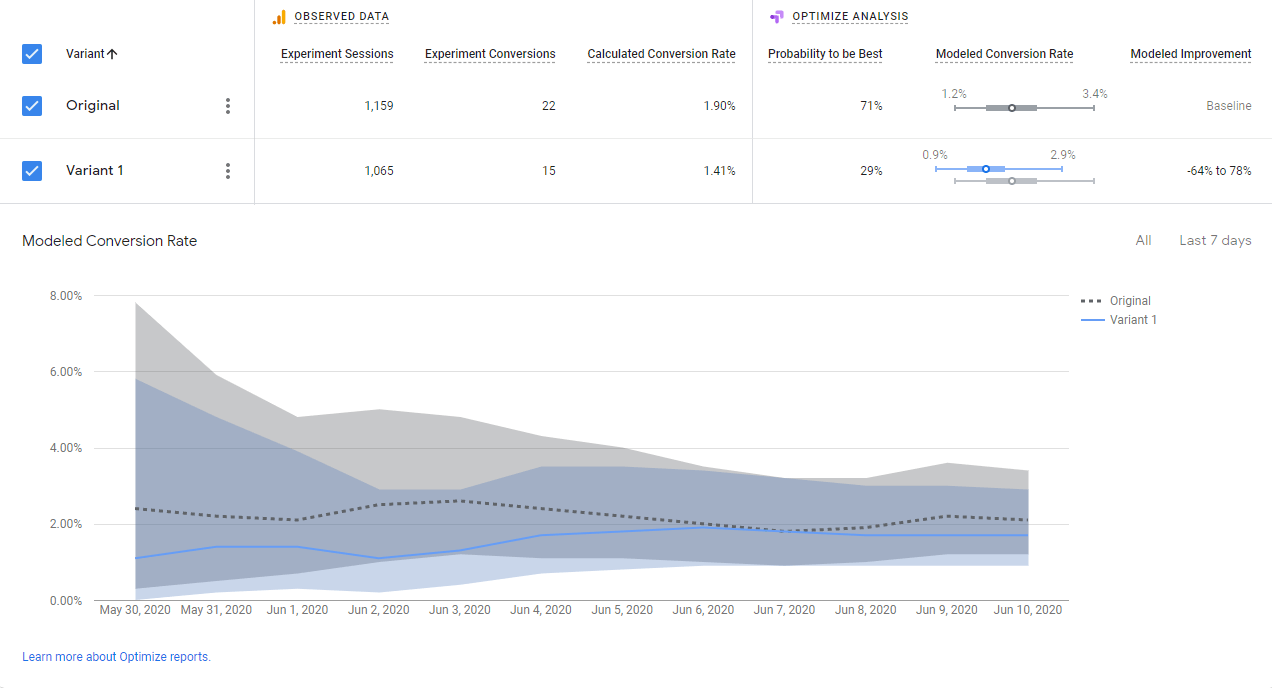Click the Experiment Sessions column header
Image resolution: width=1272 pixels, height=688 pixels.
337,54
